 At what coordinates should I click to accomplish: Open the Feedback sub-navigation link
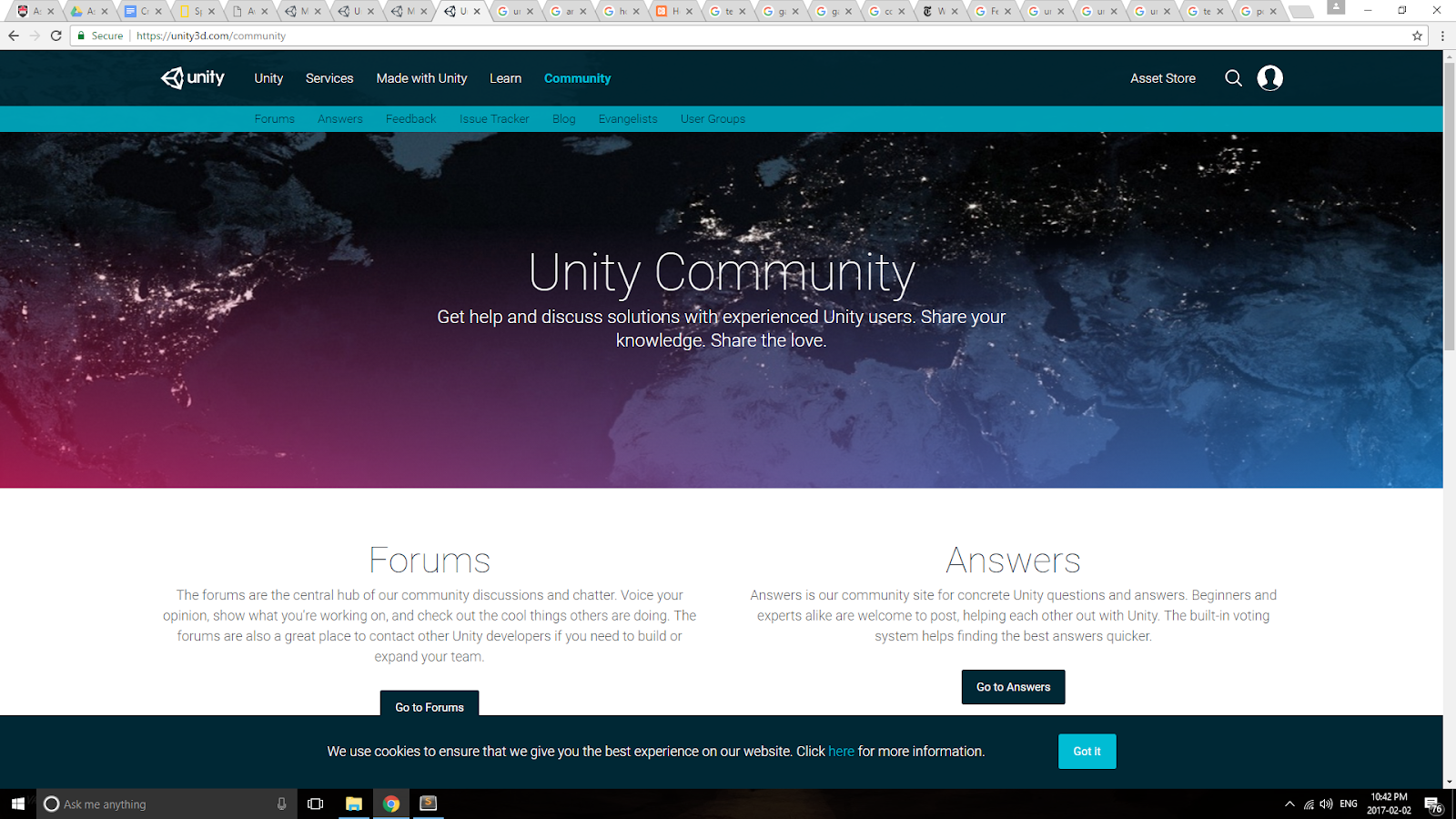(x=410, y=119)
